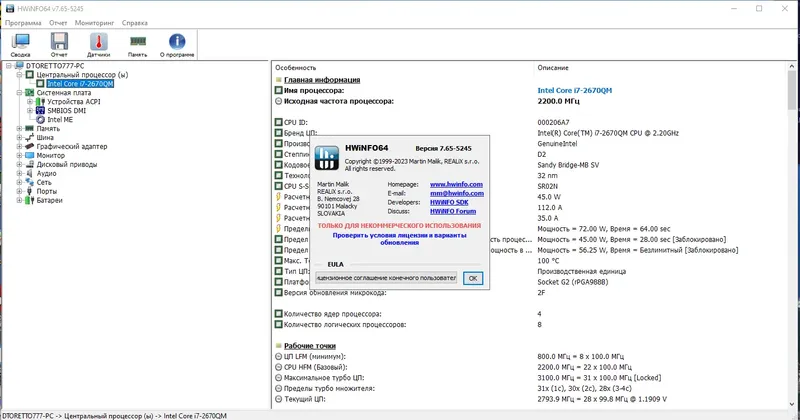Open the Справка menu
The width and height of the screenshot is (800, 420).
pos(135,23)
